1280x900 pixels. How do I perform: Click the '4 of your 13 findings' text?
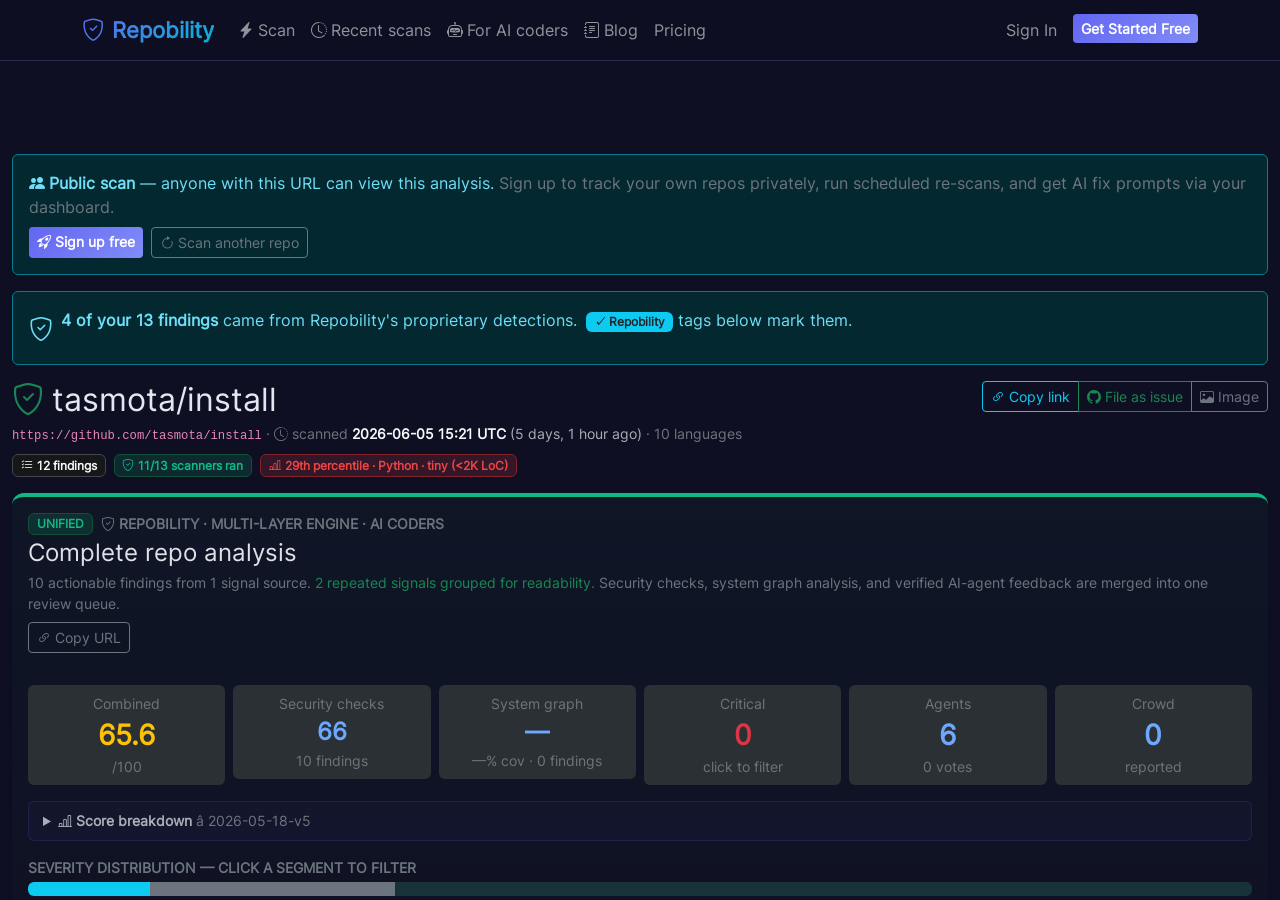click(x=140, y=320)
